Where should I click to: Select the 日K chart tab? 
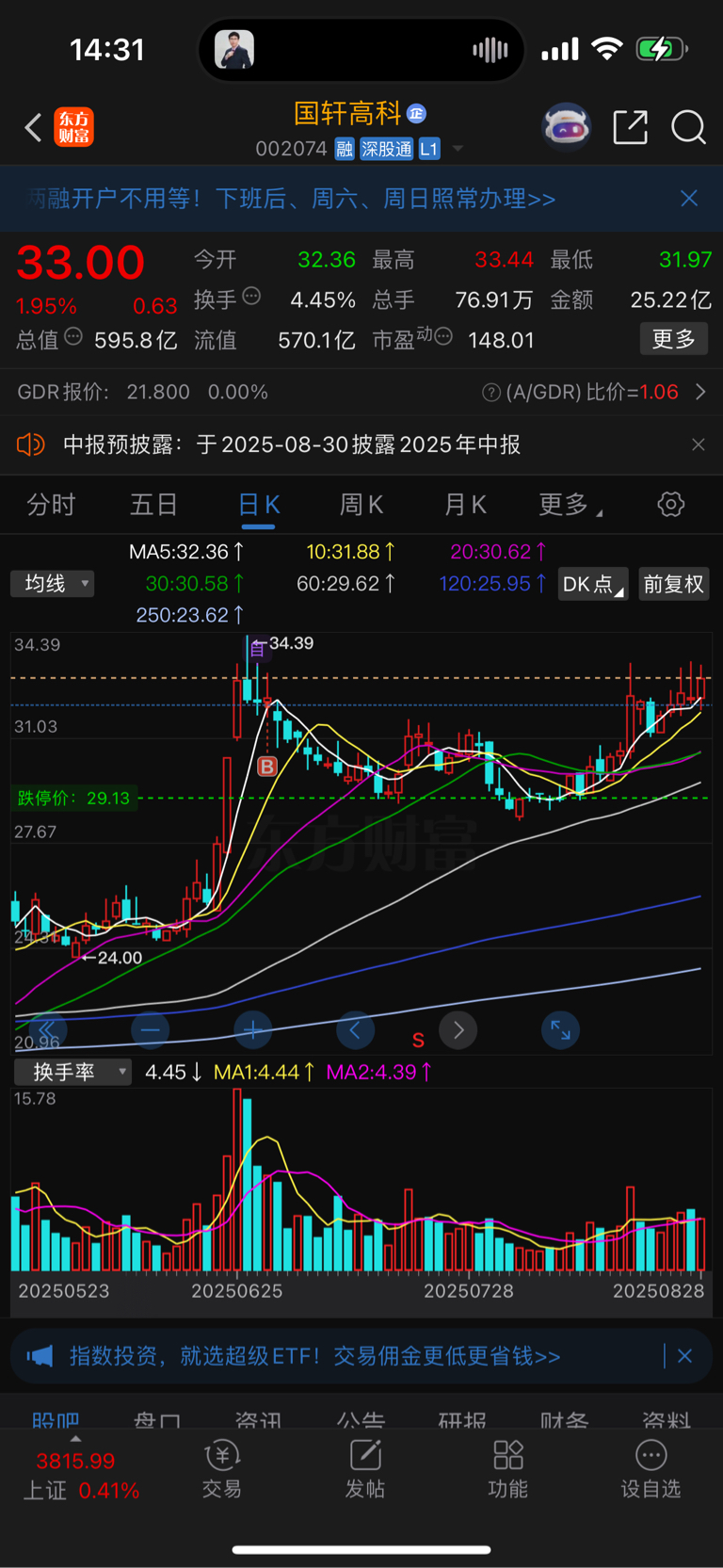(x=258, y=505)
